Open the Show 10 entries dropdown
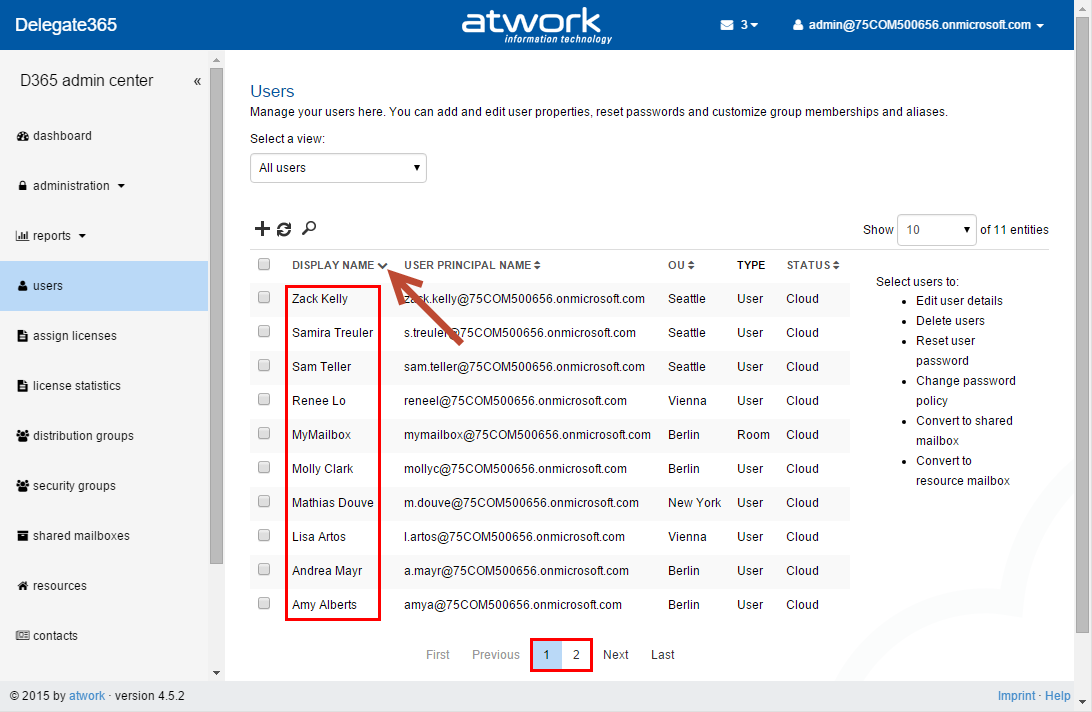 click(936, 230)
